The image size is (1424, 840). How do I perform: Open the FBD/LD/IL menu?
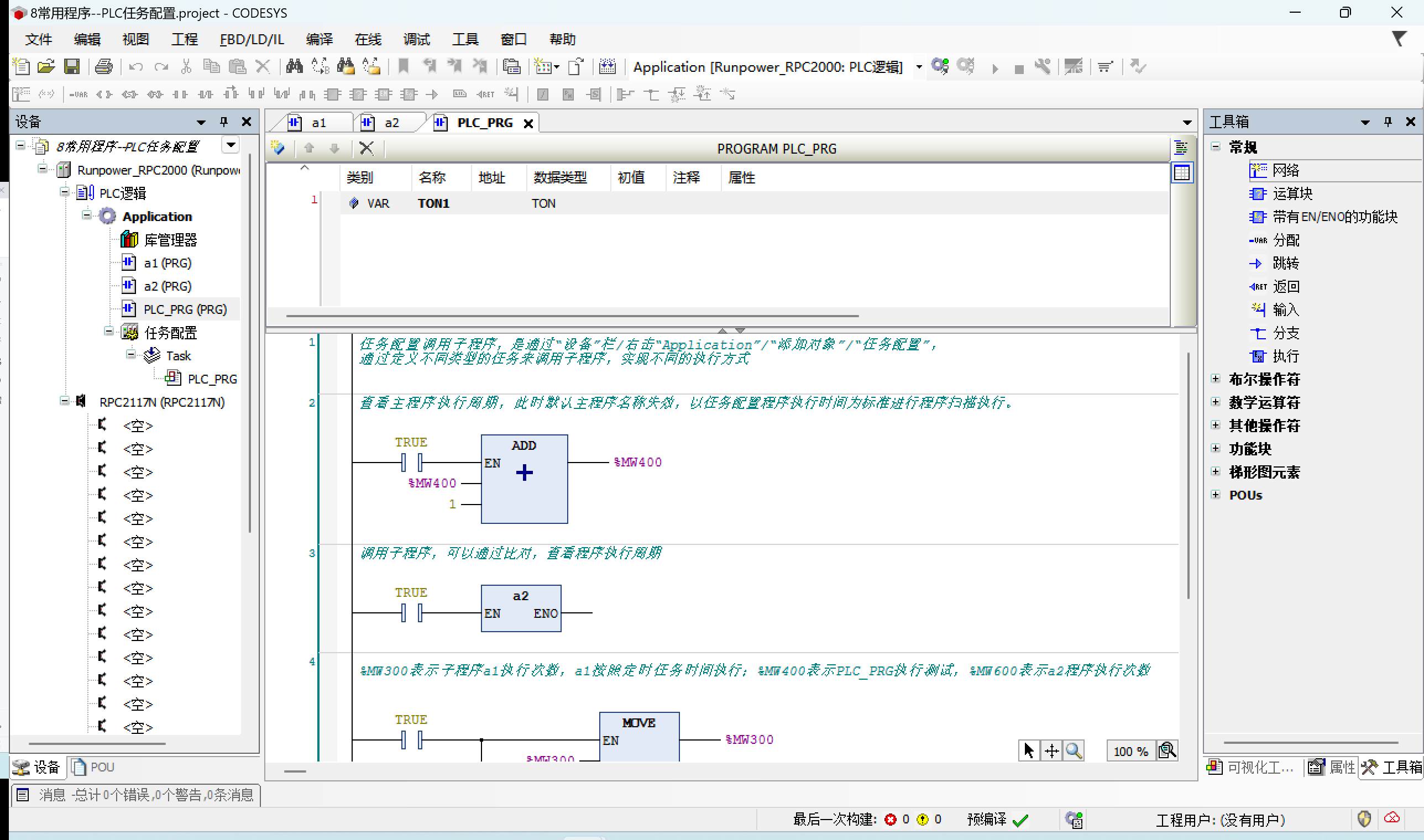click(x=252, y=39)
